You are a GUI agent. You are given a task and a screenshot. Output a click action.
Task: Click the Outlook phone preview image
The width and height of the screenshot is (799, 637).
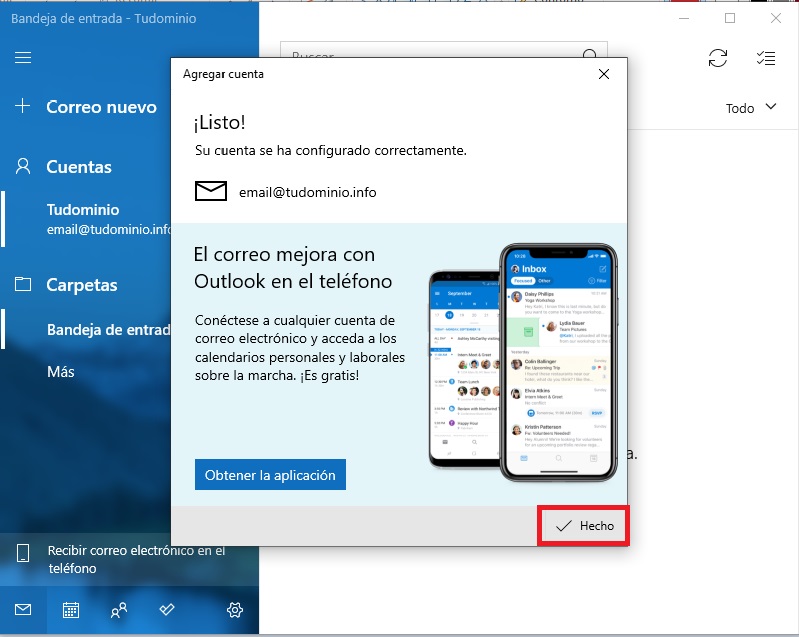coord(523,363)
